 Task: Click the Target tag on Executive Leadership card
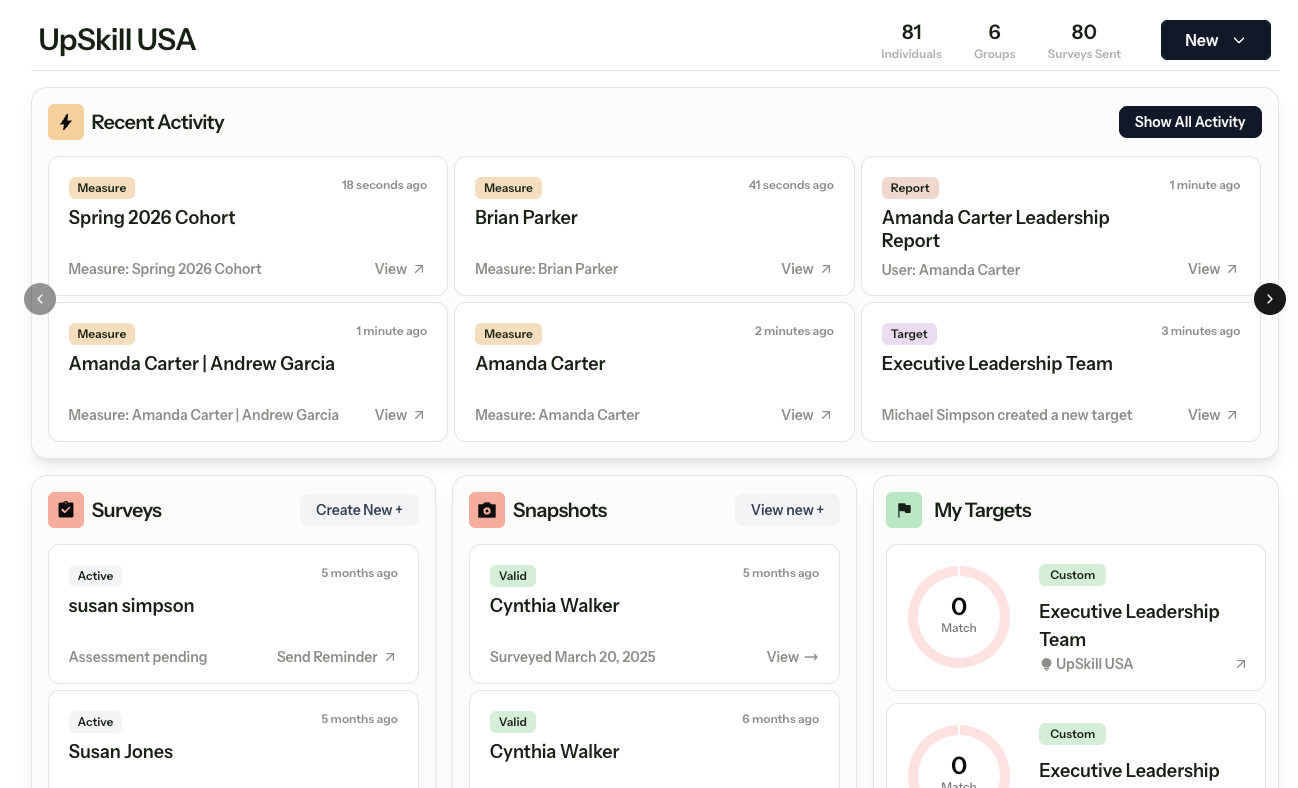click(x=909, y=334)
